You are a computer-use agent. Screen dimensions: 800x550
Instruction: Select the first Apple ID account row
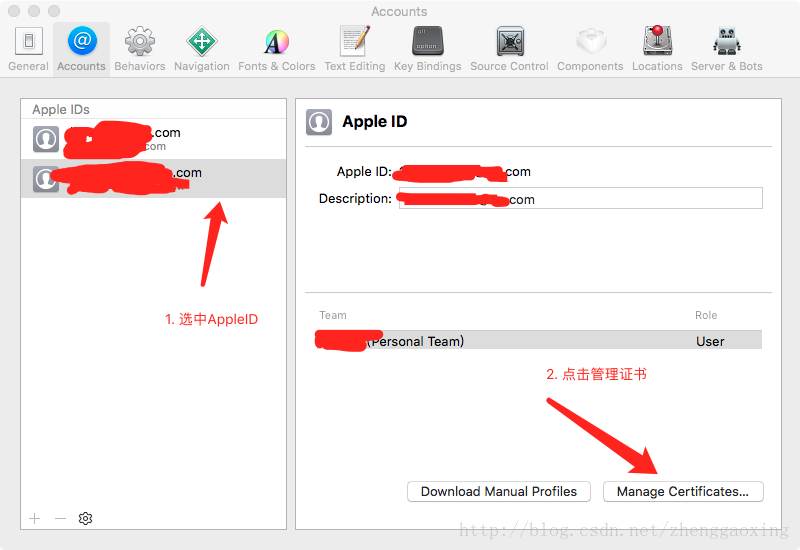click(x=154, y=139)
